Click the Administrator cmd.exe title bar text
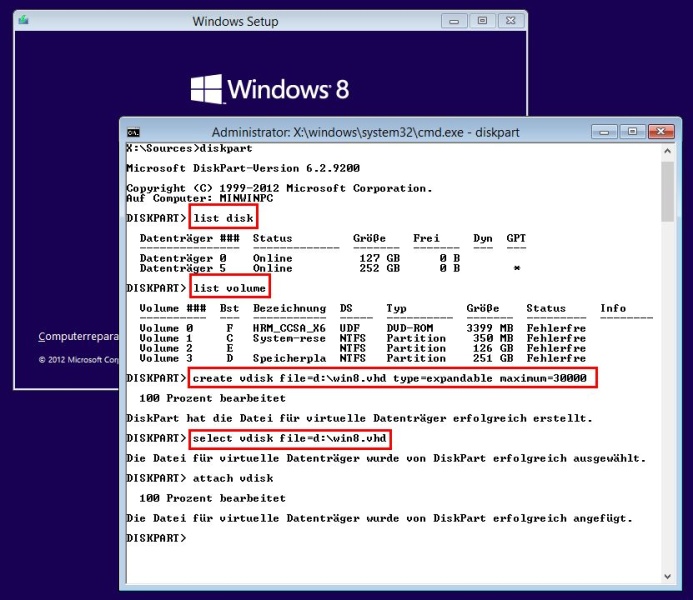 click(360, 133)
